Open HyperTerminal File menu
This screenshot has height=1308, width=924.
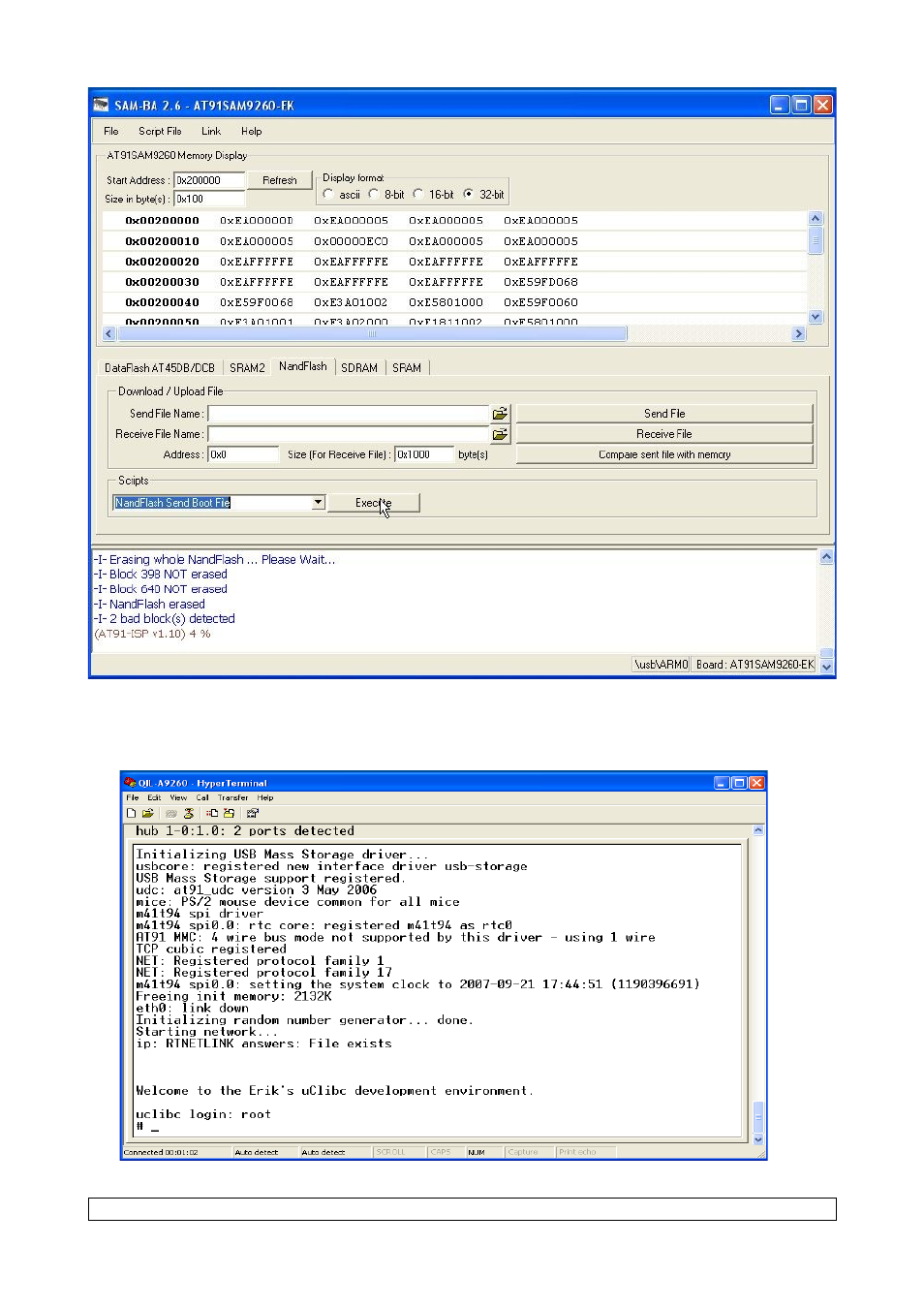[133, 797]
